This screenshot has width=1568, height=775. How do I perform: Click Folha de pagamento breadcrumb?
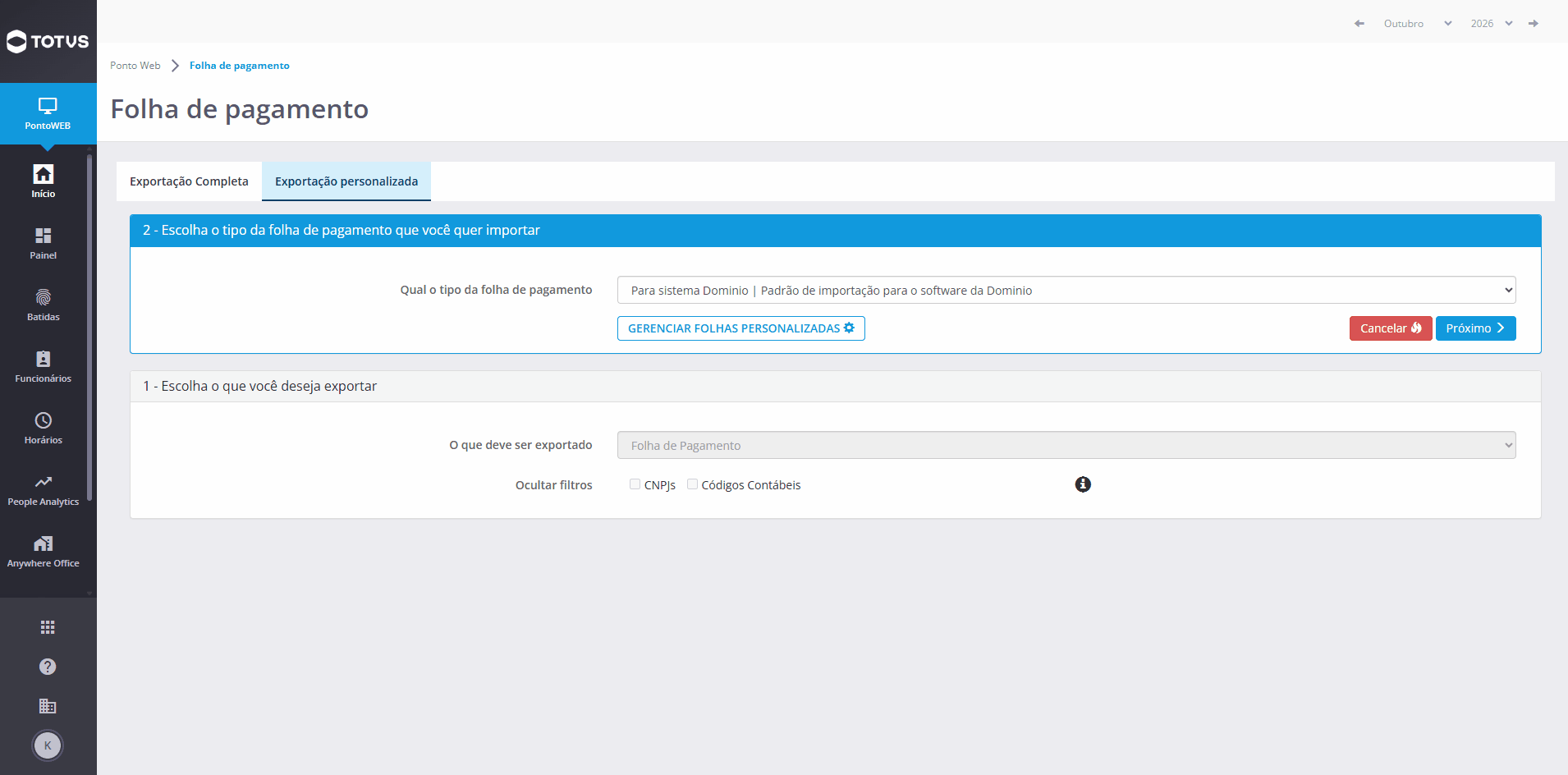click(240, 66)
